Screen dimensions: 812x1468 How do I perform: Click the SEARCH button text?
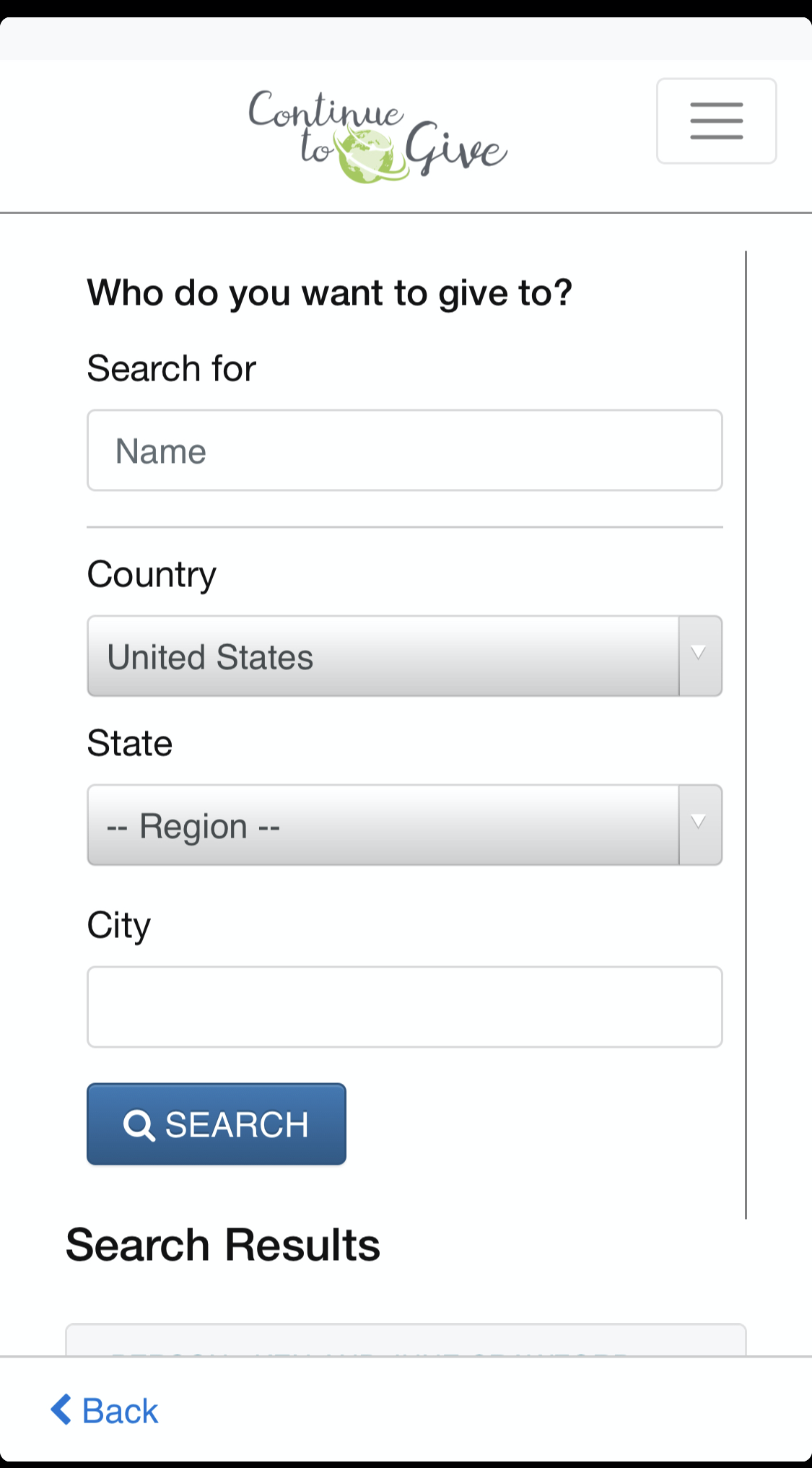pos(237,1125)
